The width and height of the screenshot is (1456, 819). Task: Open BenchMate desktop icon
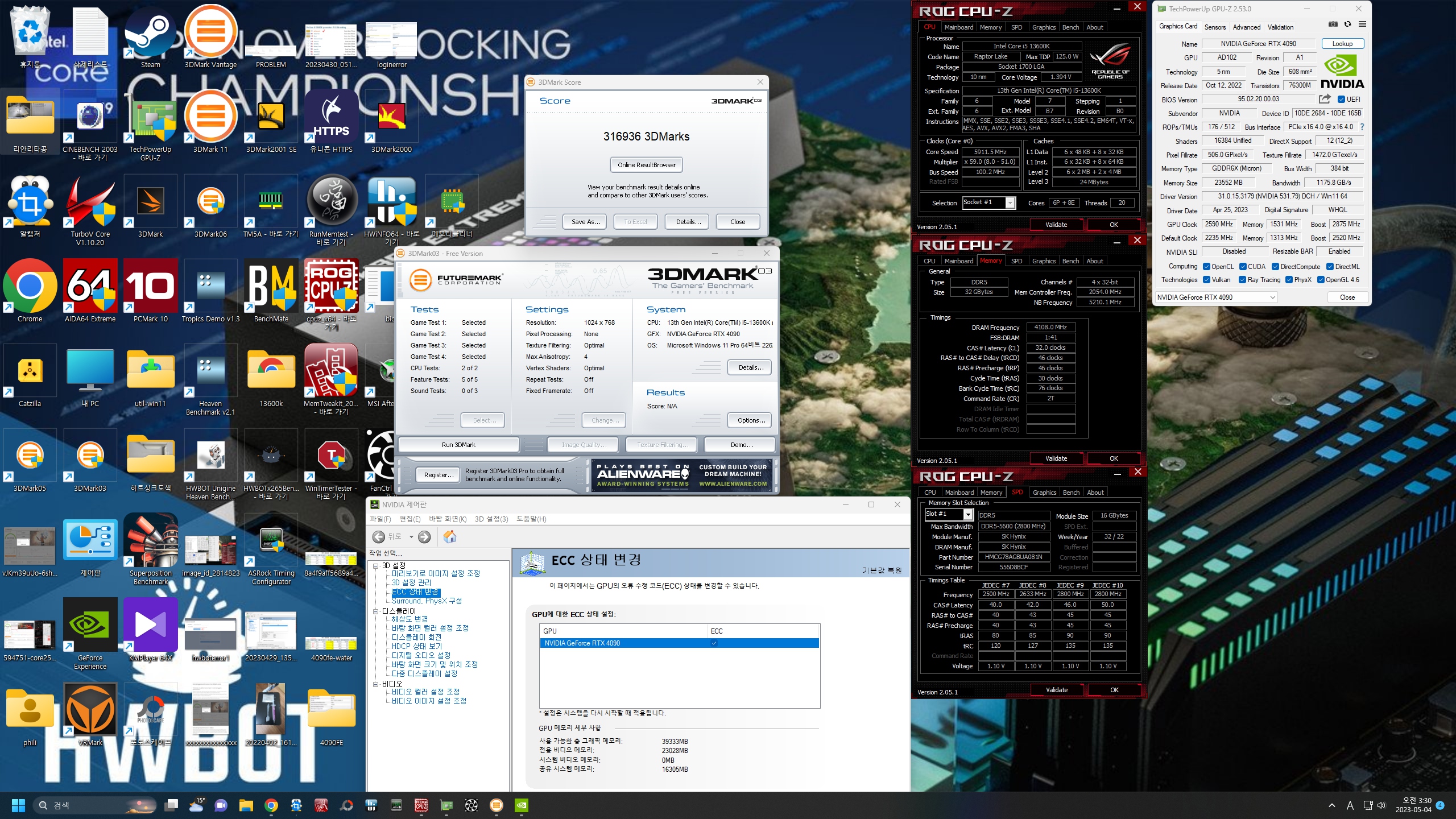(x=271, y=292)
